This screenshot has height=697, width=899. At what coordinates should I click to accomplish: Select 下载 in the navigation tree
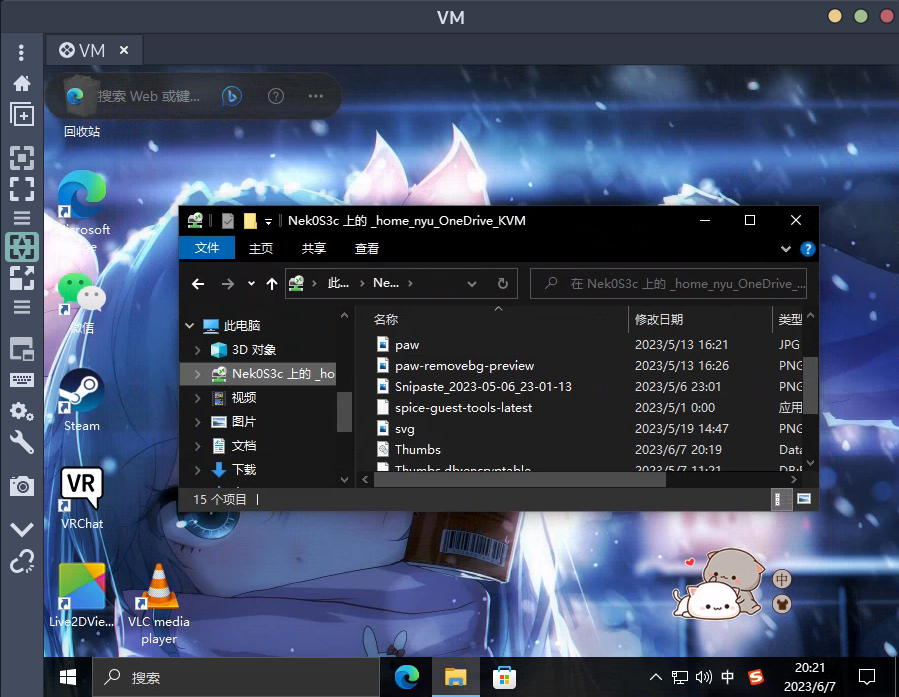(244, 470)
